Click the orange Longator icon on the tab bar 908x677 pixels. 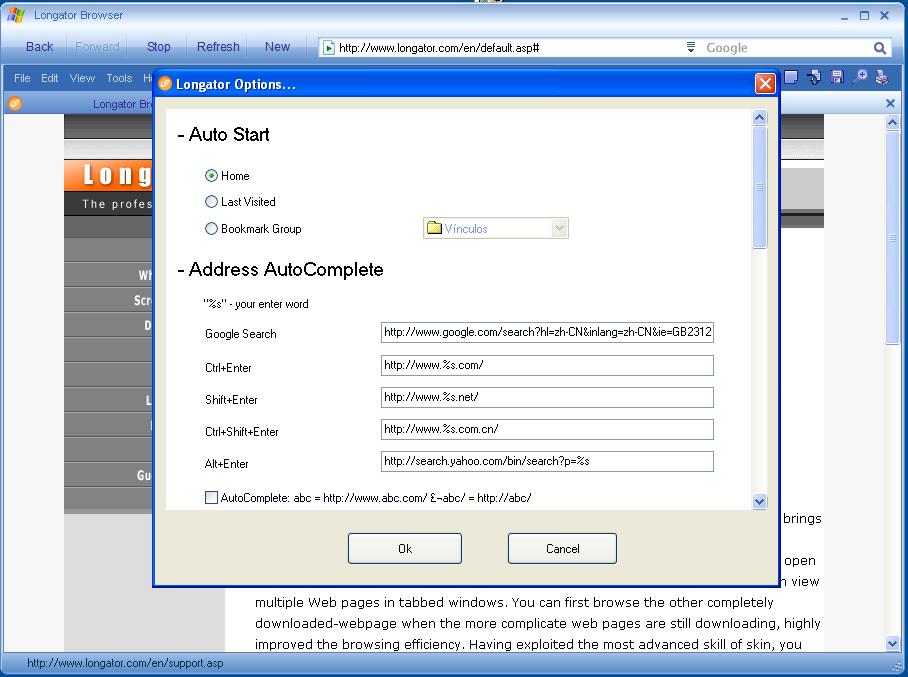(15, 104)
